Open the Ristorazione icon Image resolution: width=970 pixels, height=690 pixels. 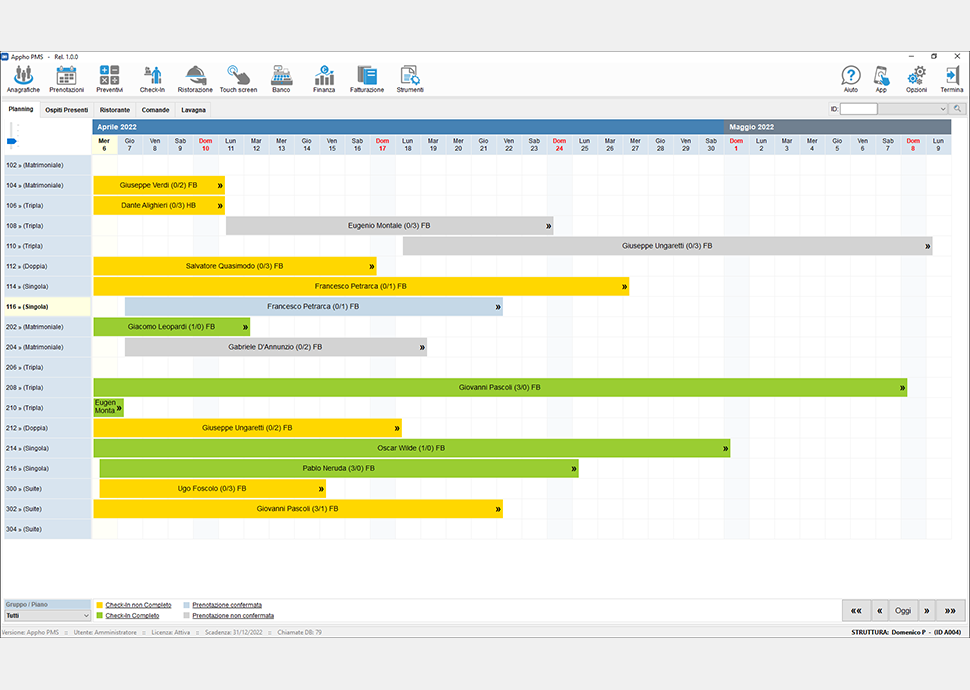pos(195,79)
